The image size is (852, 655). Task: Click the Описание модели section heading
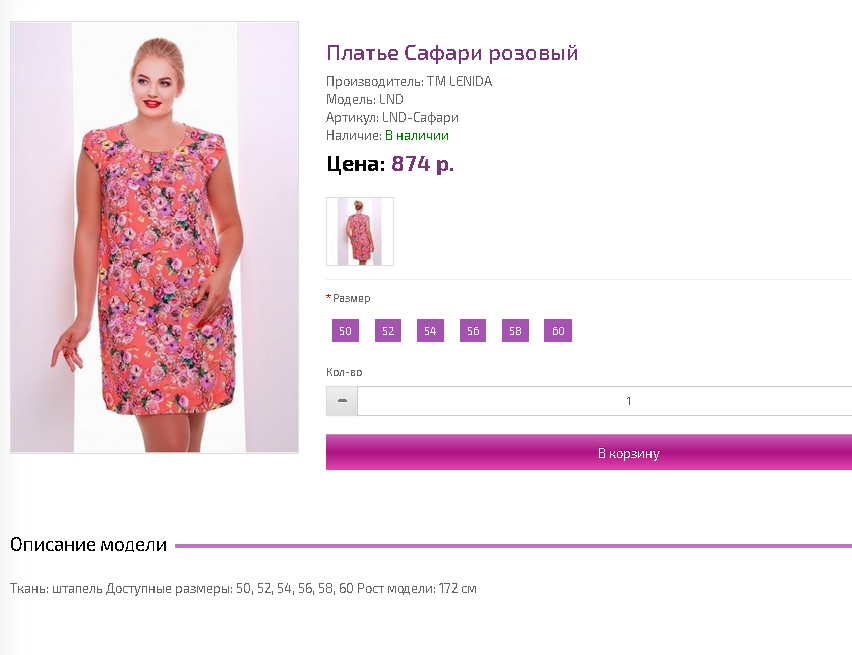click(x=88, y=545)
